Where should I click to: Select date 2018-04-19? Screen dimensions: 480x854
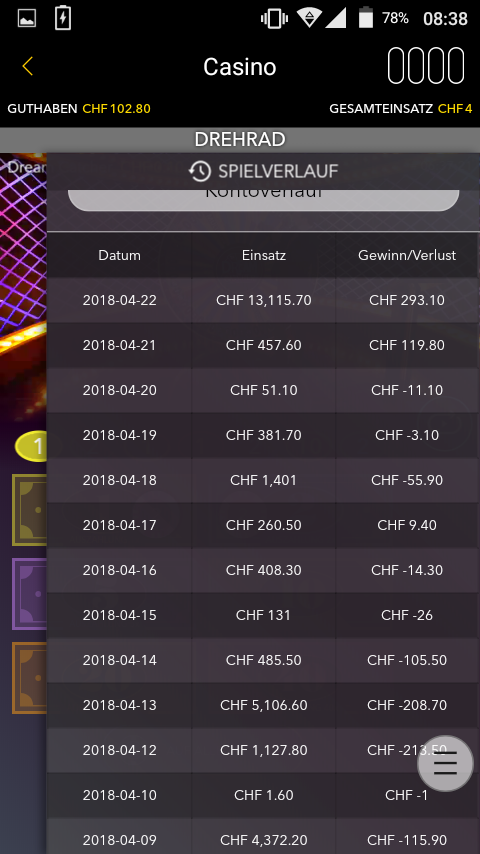pyautogui.click(x=119, y=435)
